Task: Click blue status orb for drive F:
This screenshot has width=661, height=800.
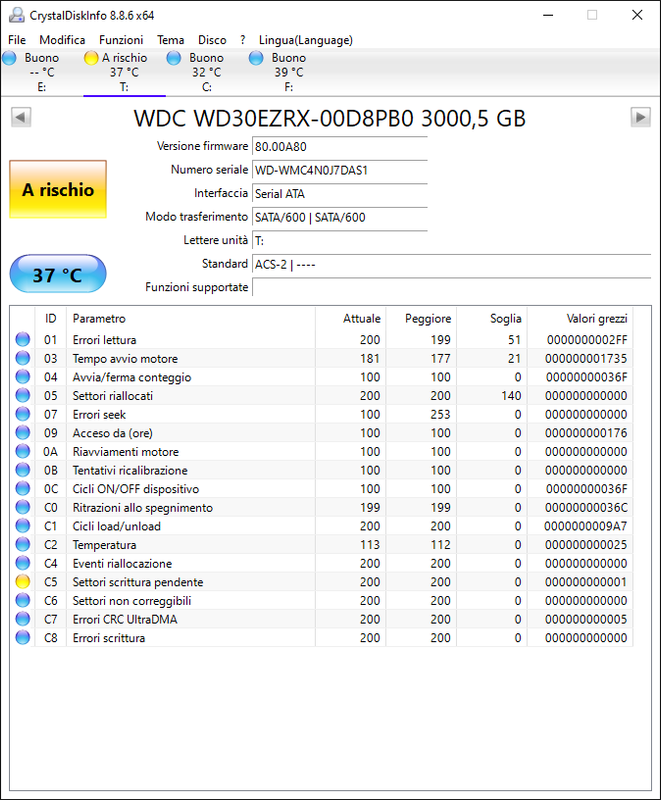Action: pyautogui.click(x=256, y=58)
